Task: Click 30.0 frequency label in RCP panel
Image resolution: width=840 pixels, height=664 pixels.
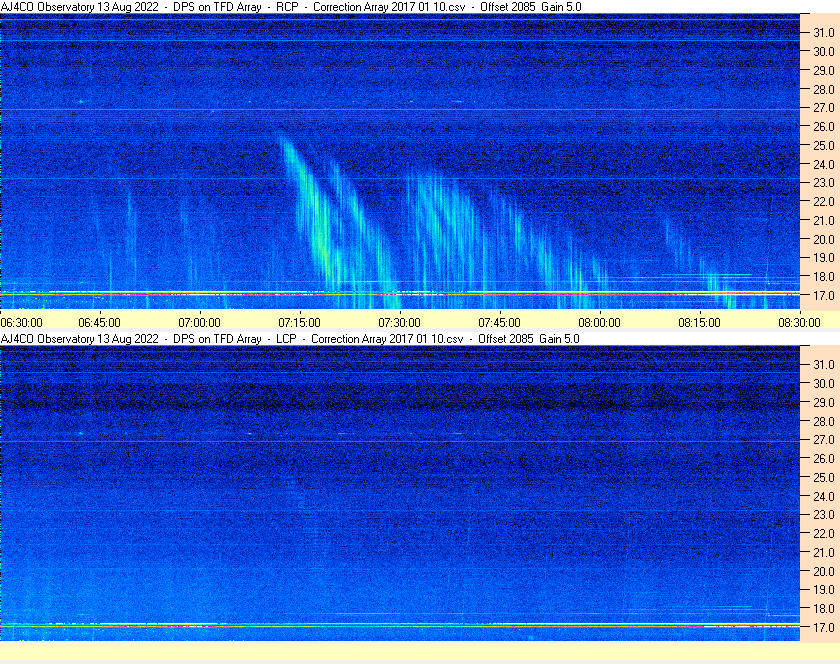Action: tap(824, 51)
